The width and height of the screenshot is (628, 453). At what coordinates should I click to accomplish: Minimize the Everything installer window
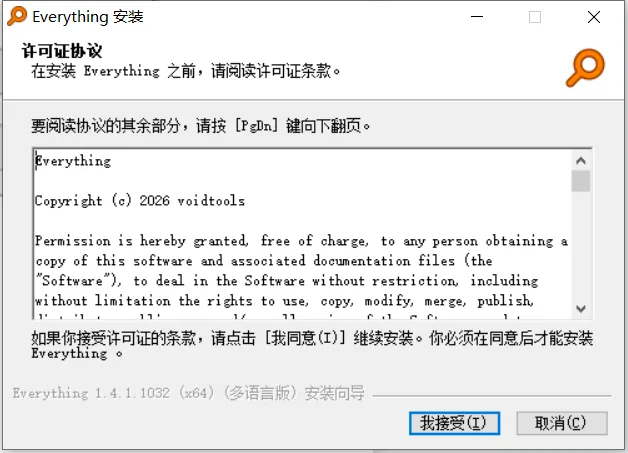(x=477, y=17)
